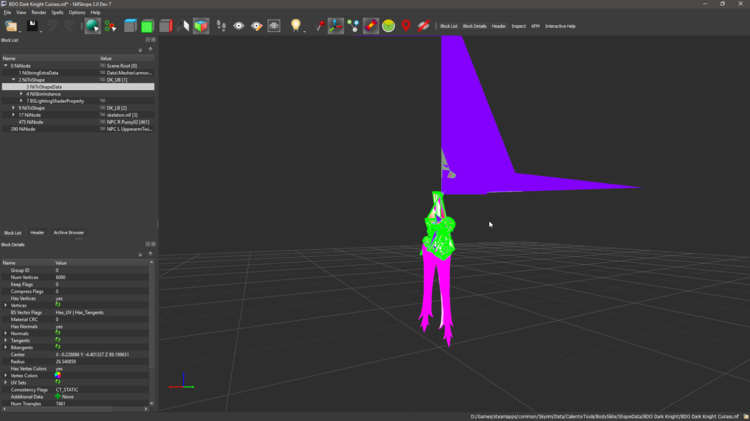Toggle the node connections display icon
The width and height of the screenshot is (750, 421).
[353, 26]
